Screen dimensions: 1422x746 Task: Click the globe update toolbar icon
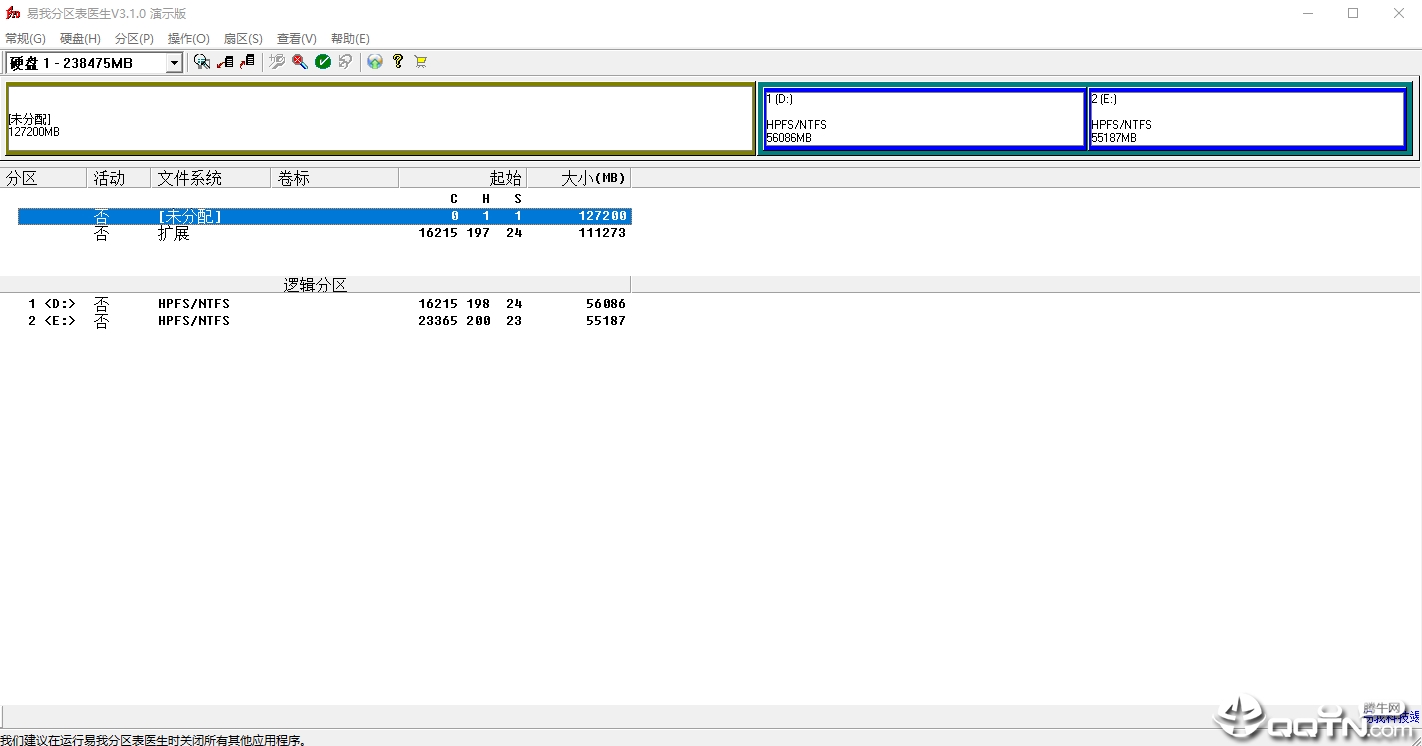pyautogui.click(x=375, y=62)
